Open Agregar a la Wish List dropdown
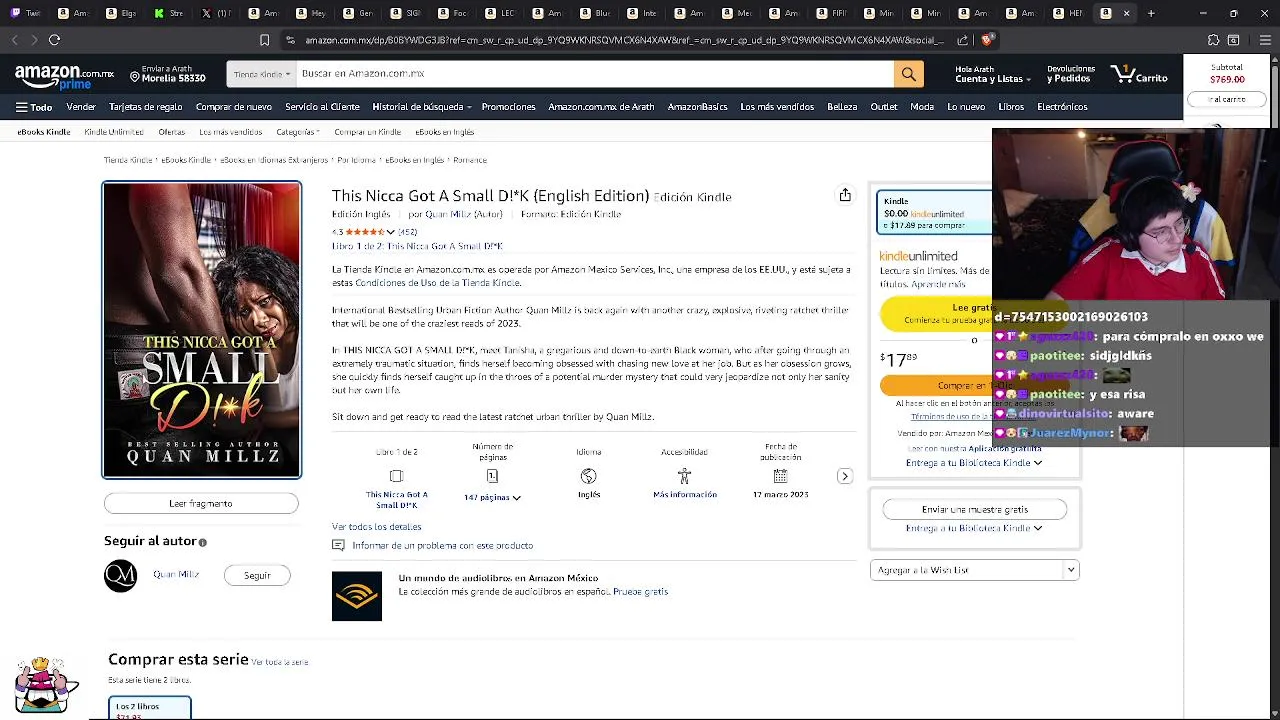This screenshot has width=1280, height=720. [975, 570]
